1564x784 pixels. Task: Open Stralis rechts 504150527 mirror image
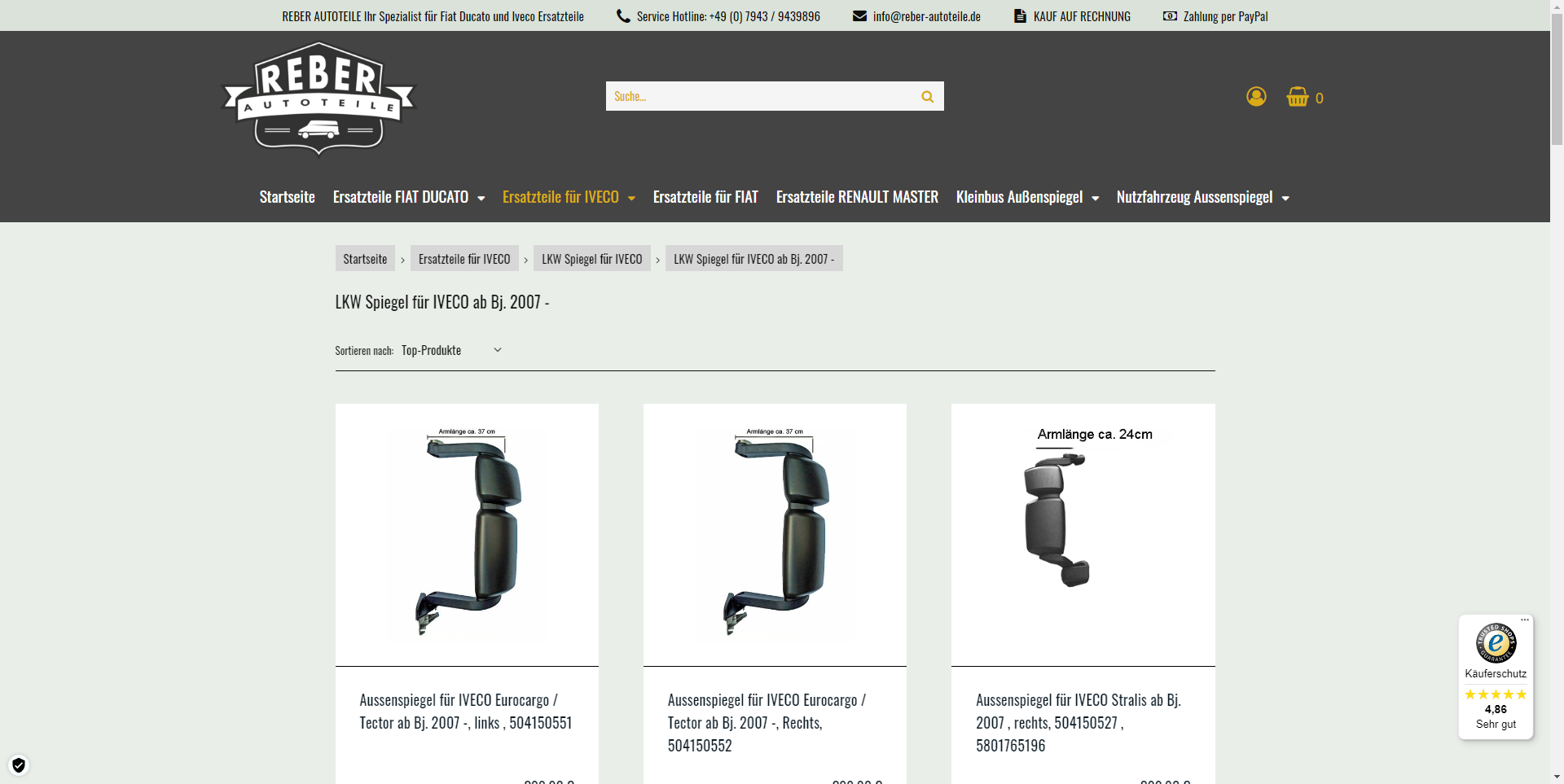click(x=1083, y=535)
